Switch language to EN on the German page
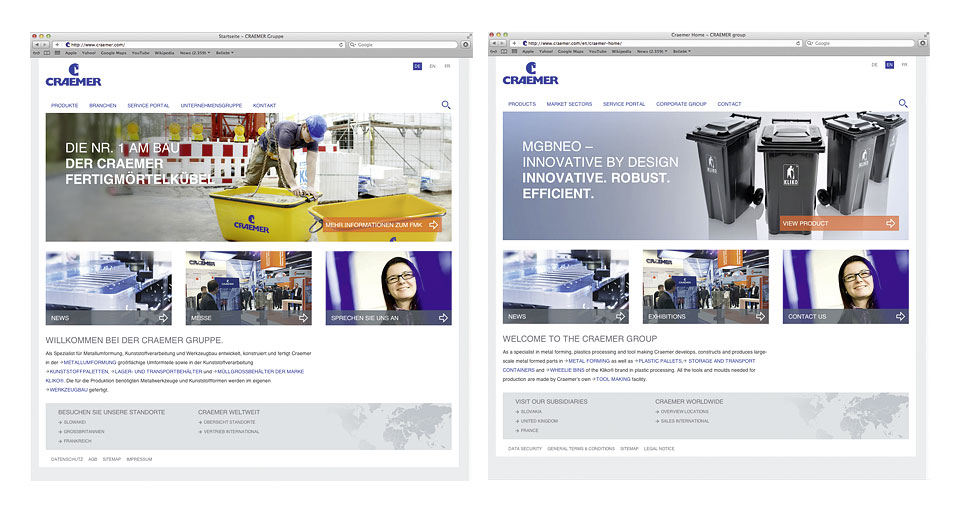Viewport: 960px width, 512px height. click(x=432, y=66)
